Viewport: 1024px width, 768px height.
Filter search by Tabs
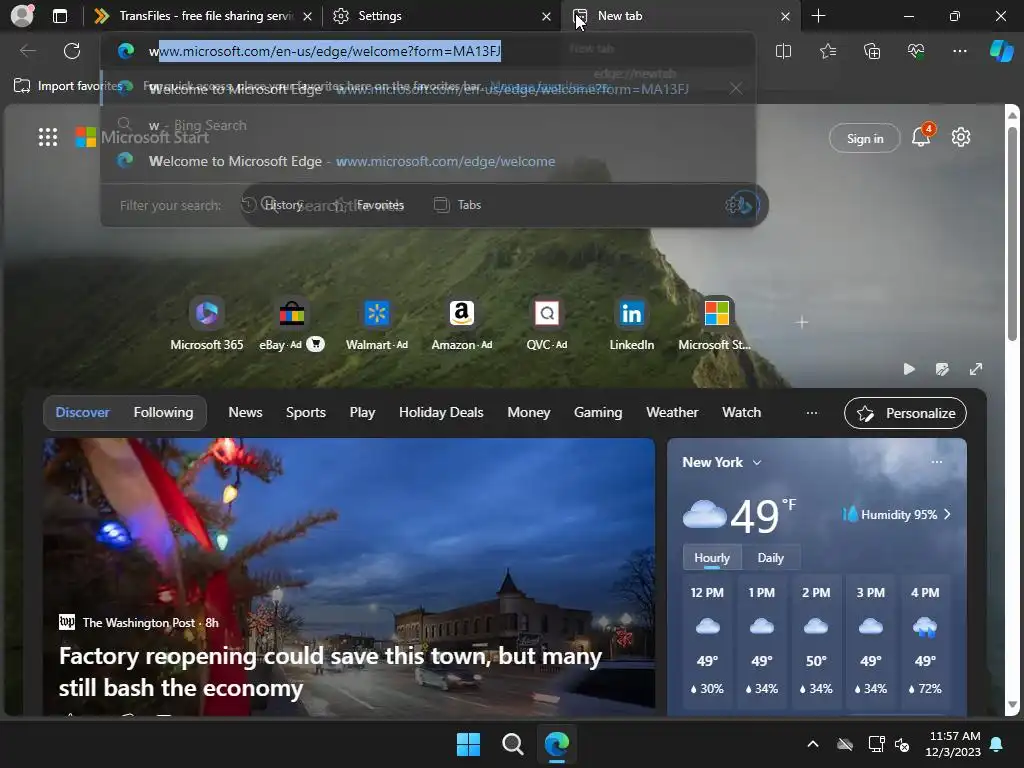pyautogui.click(x=457, y=205)
